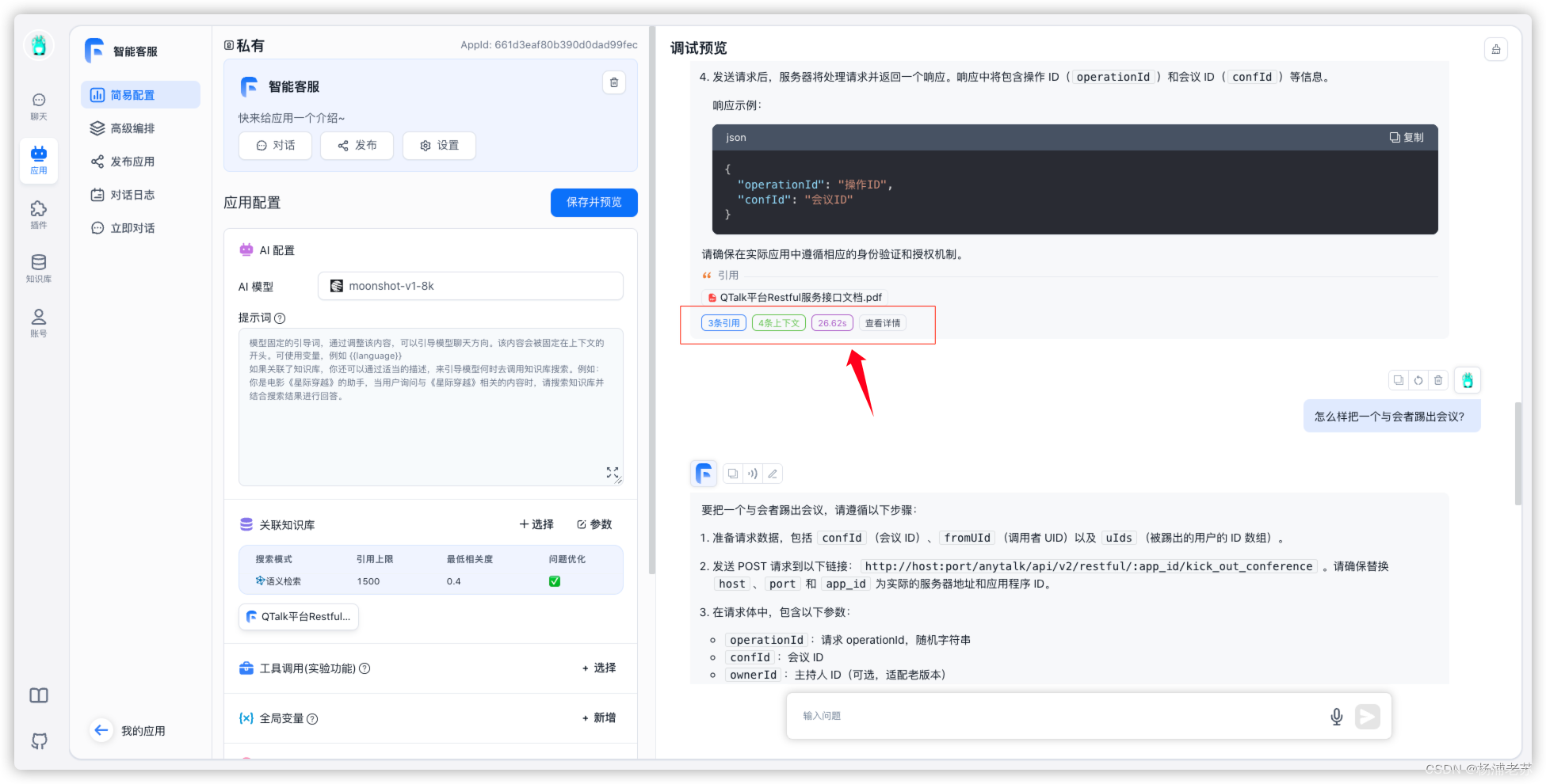Viewport: 1546px width, 784px height.
Task: Delete the 智能客服 app via the trash icon
Action: point(614,82)
